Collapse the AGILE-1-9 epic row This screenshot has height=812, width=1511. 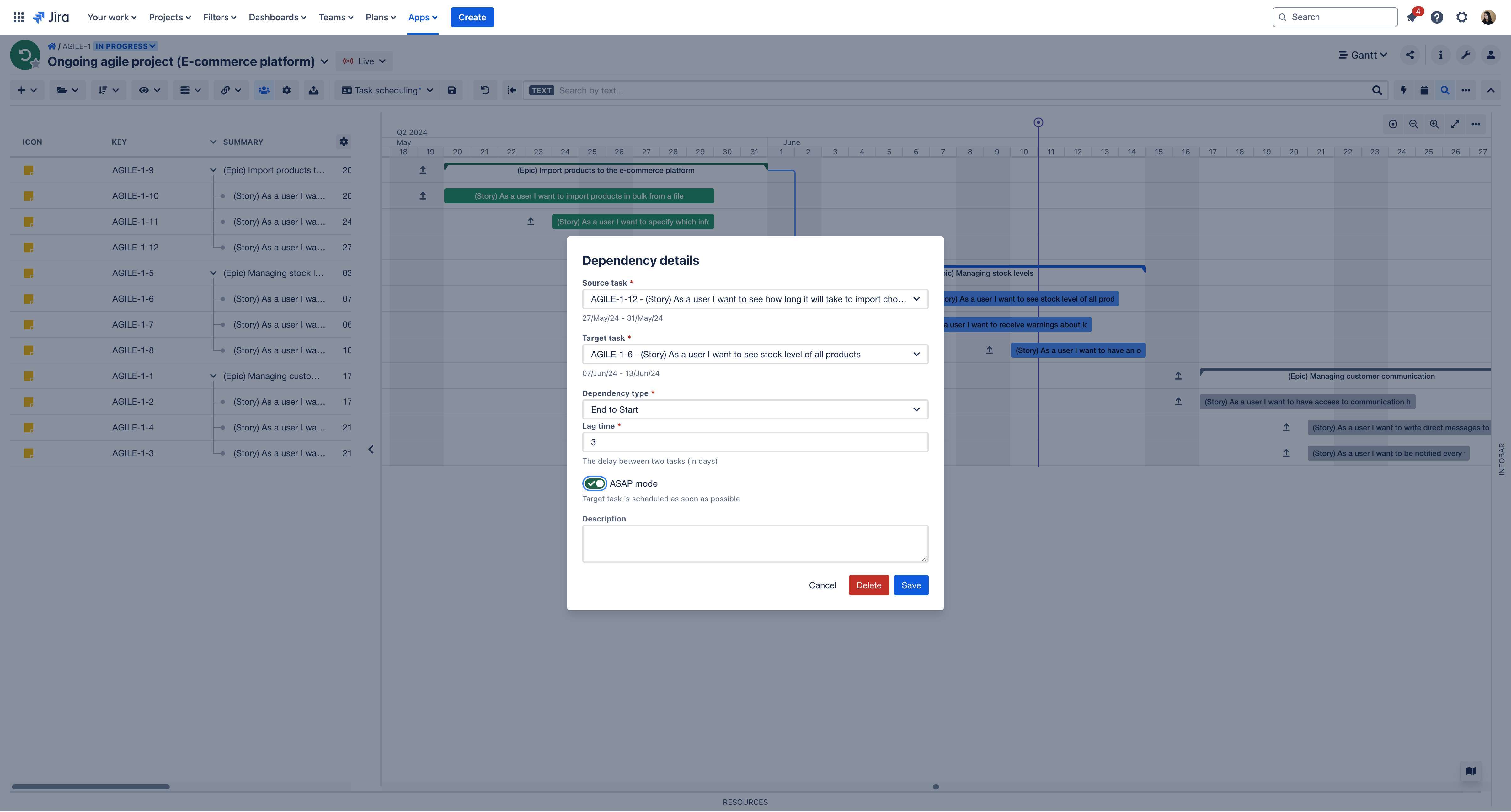[x=213, y=170]
